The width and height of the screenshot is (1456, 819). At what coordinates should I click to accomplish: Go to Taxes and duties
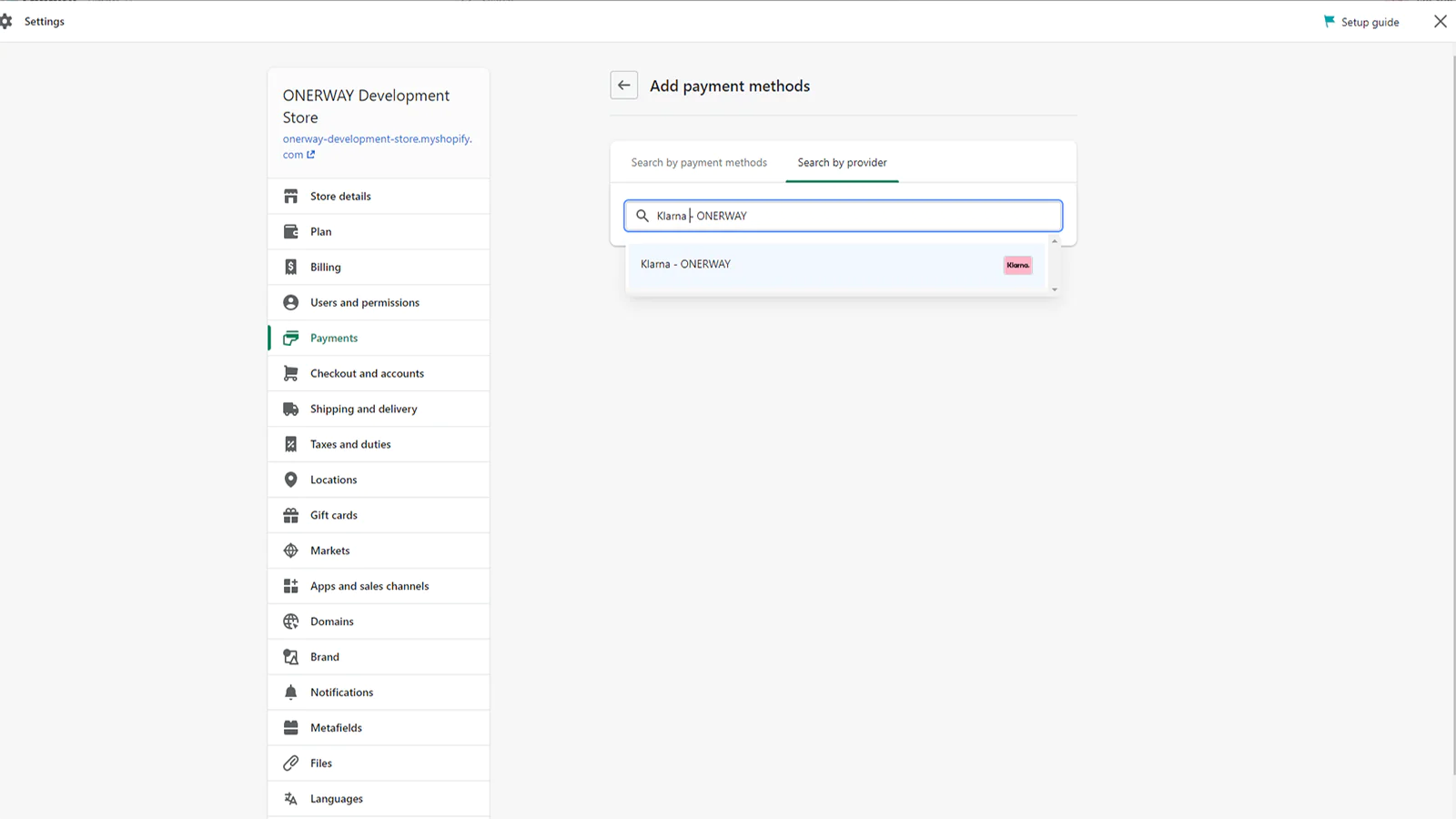click(379, 445)
